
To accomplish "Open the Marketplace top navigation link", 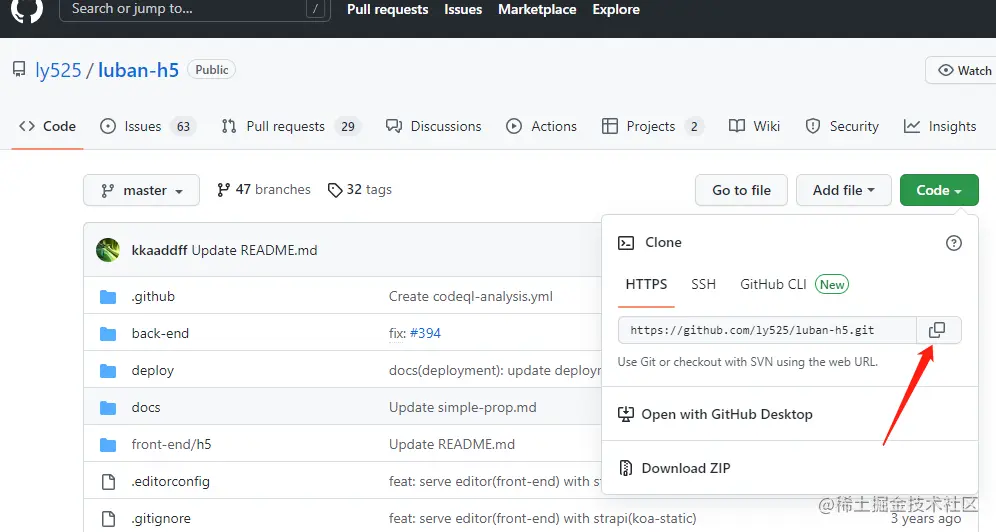I will [x=538, y=9].
